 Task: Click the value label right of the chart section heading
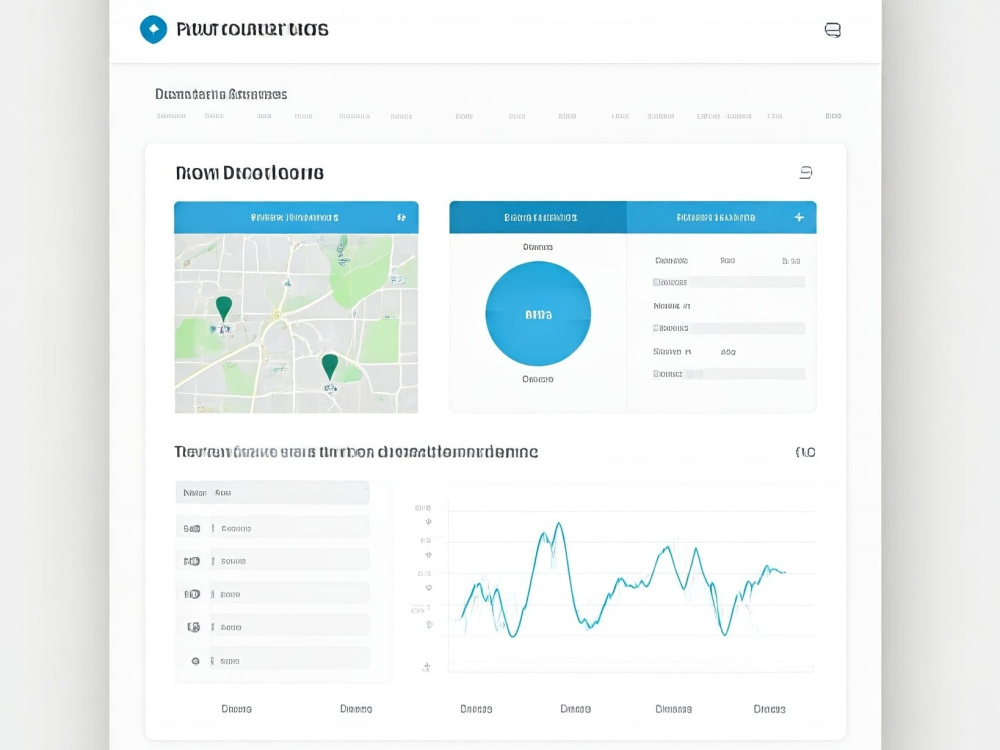pos(805,452)
